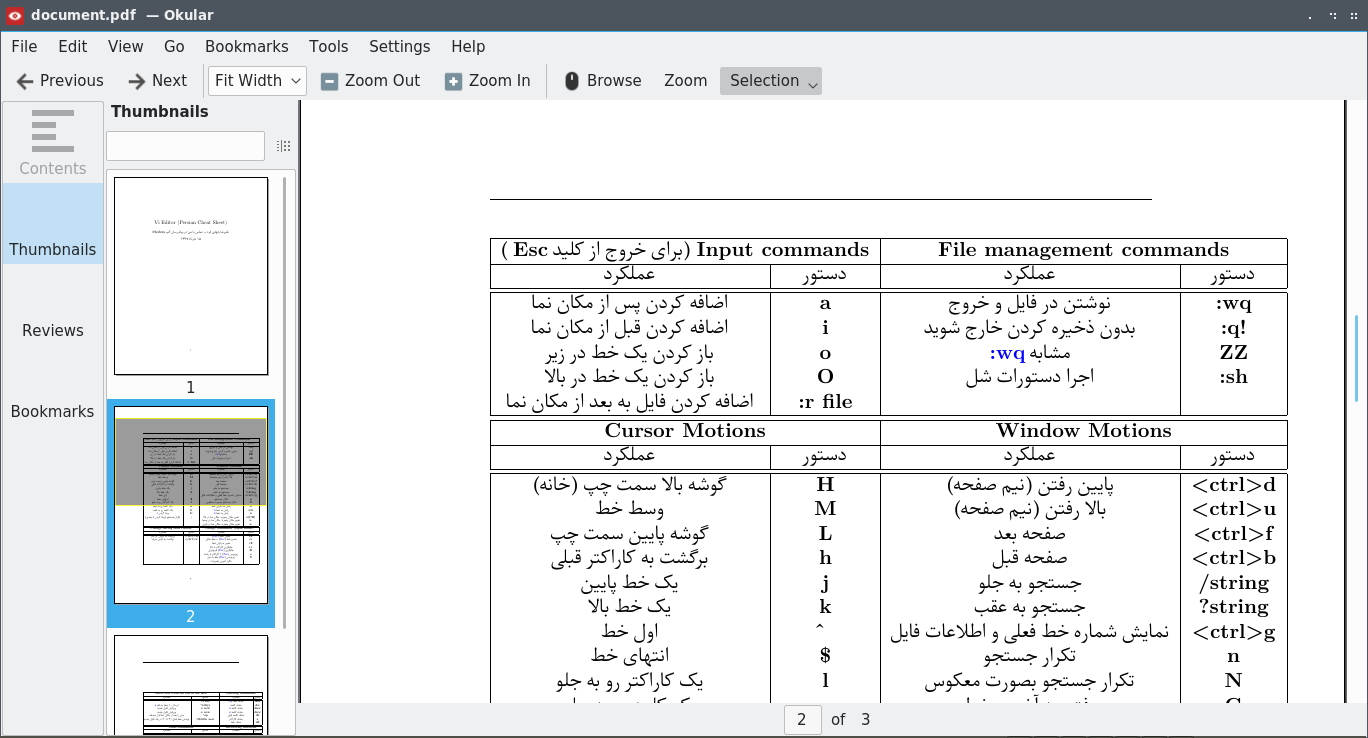Screen dimensions: 1368x738
Task: Open the Tools menu
Action: [328, 46]
